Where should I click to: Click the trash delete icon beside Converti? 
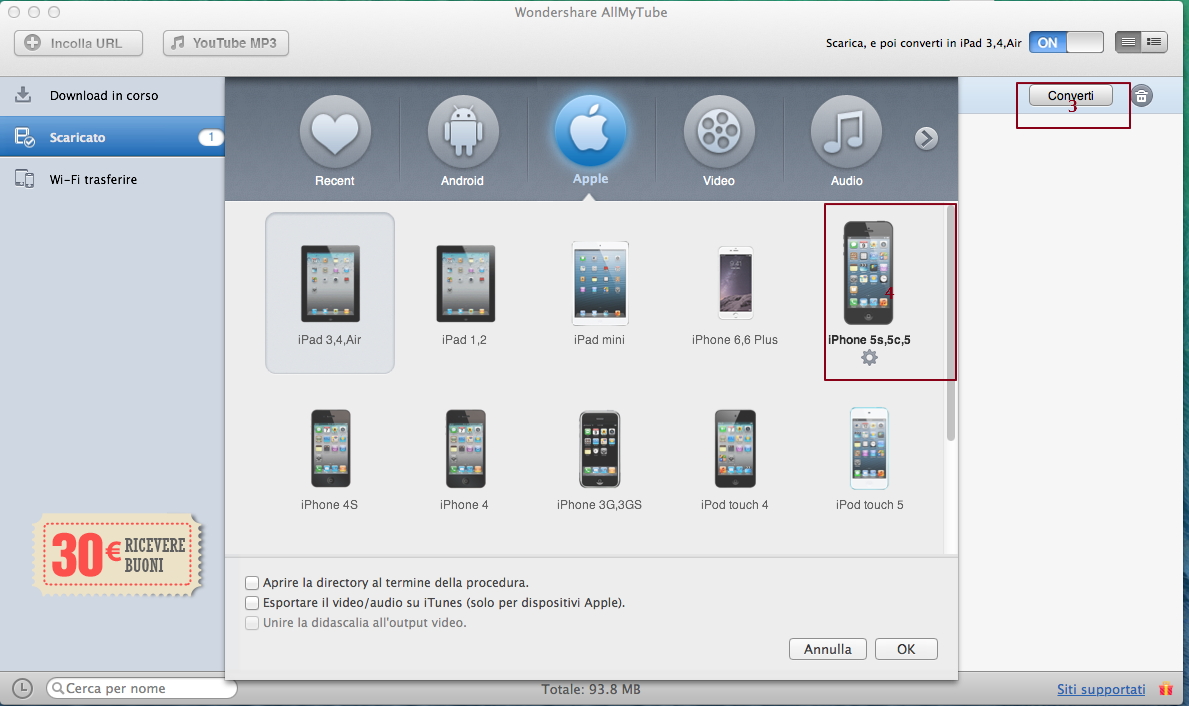pos(1141,96)
